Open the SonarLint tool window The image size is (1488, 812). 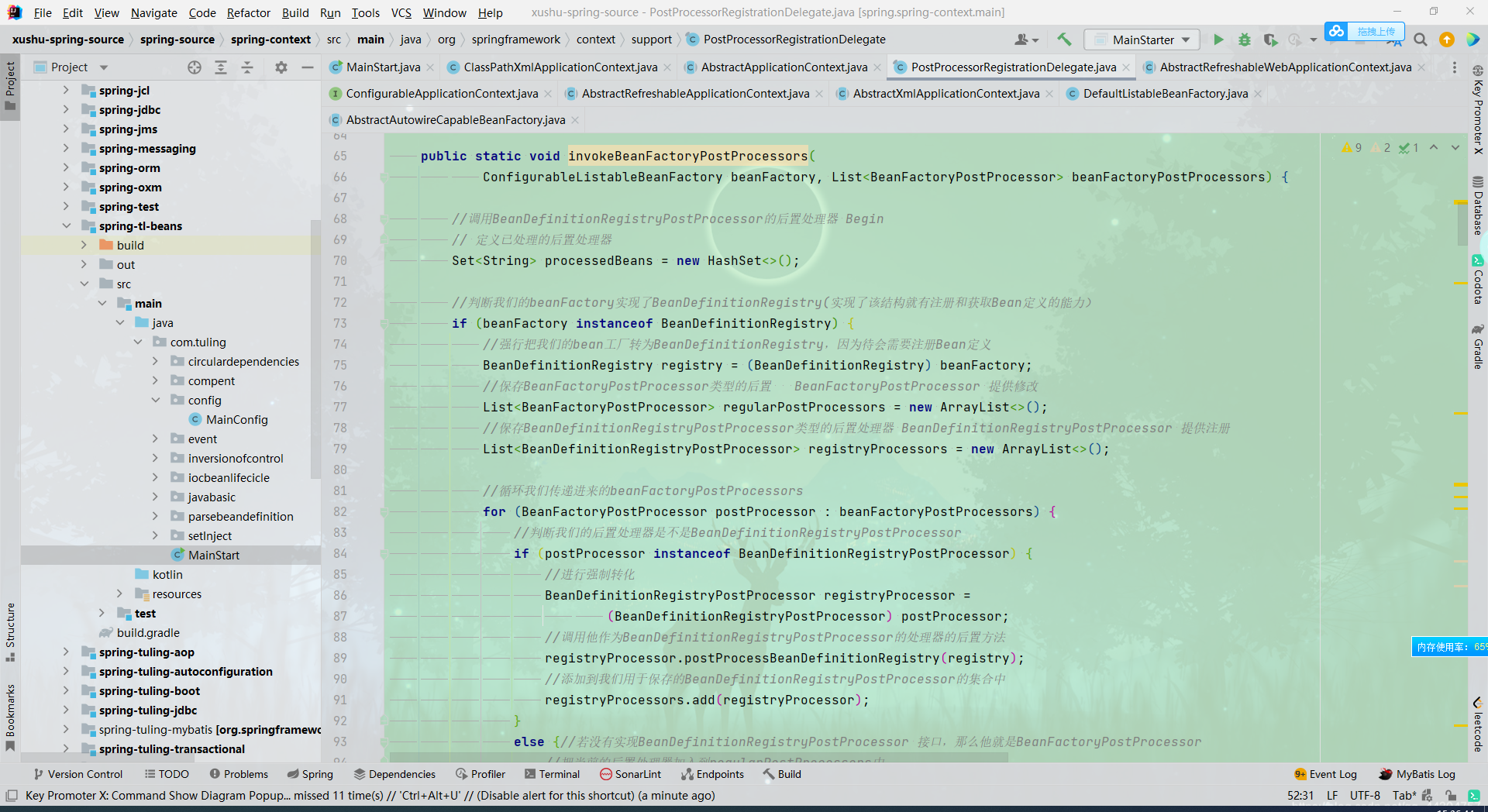(630, 774)
